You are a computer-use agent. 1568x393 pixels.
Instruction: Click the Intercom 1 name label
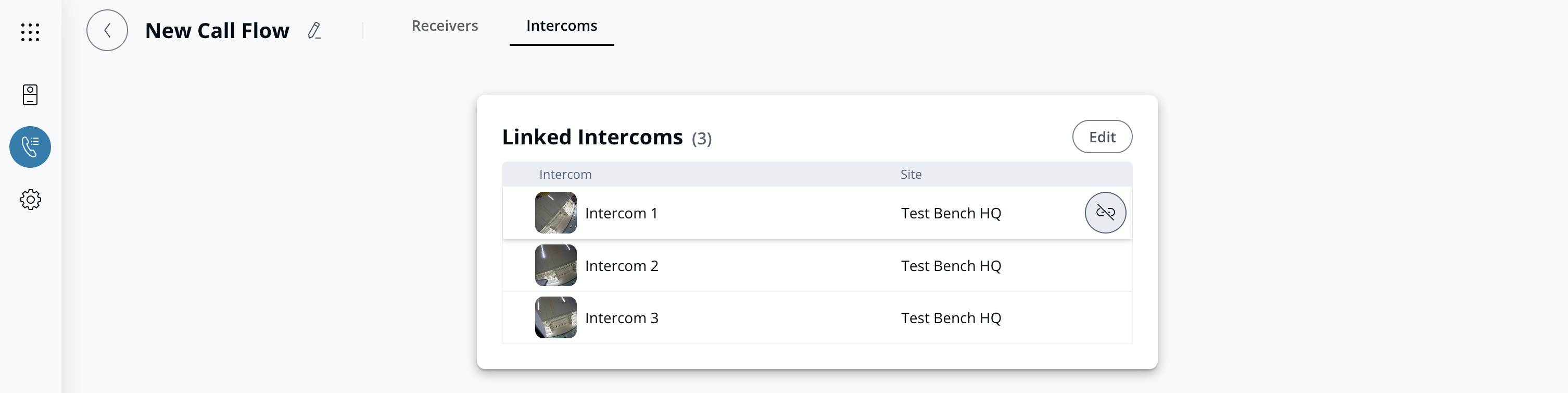[x=621, y=213]
